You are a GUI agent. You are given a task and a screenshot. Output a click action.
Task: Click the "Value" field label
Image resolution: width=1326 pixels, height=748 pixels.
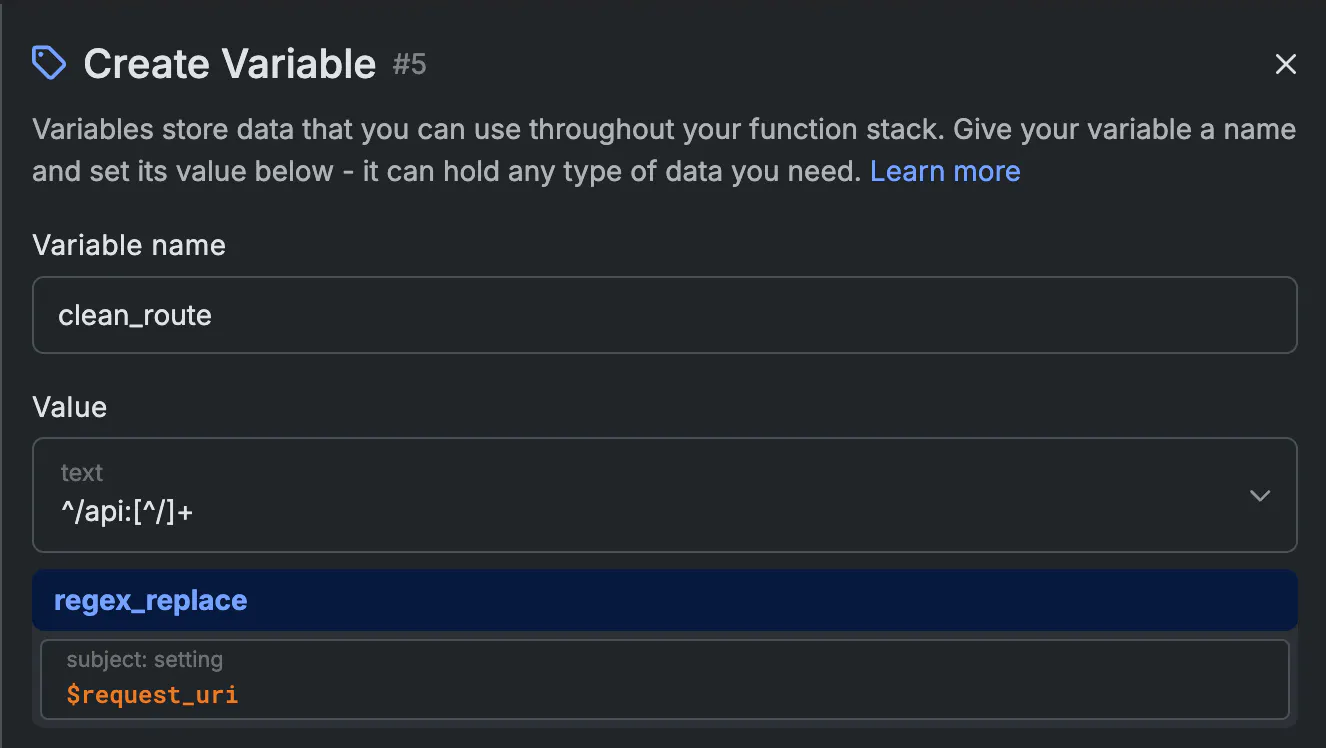coord(69,407)
